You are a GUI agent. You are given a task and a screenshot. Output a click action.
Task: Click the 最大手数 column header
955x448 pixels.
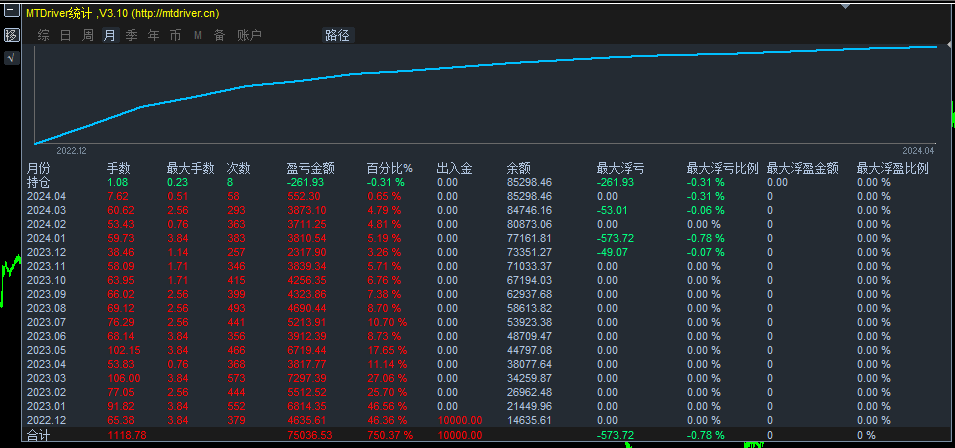[x=191, y=169]
